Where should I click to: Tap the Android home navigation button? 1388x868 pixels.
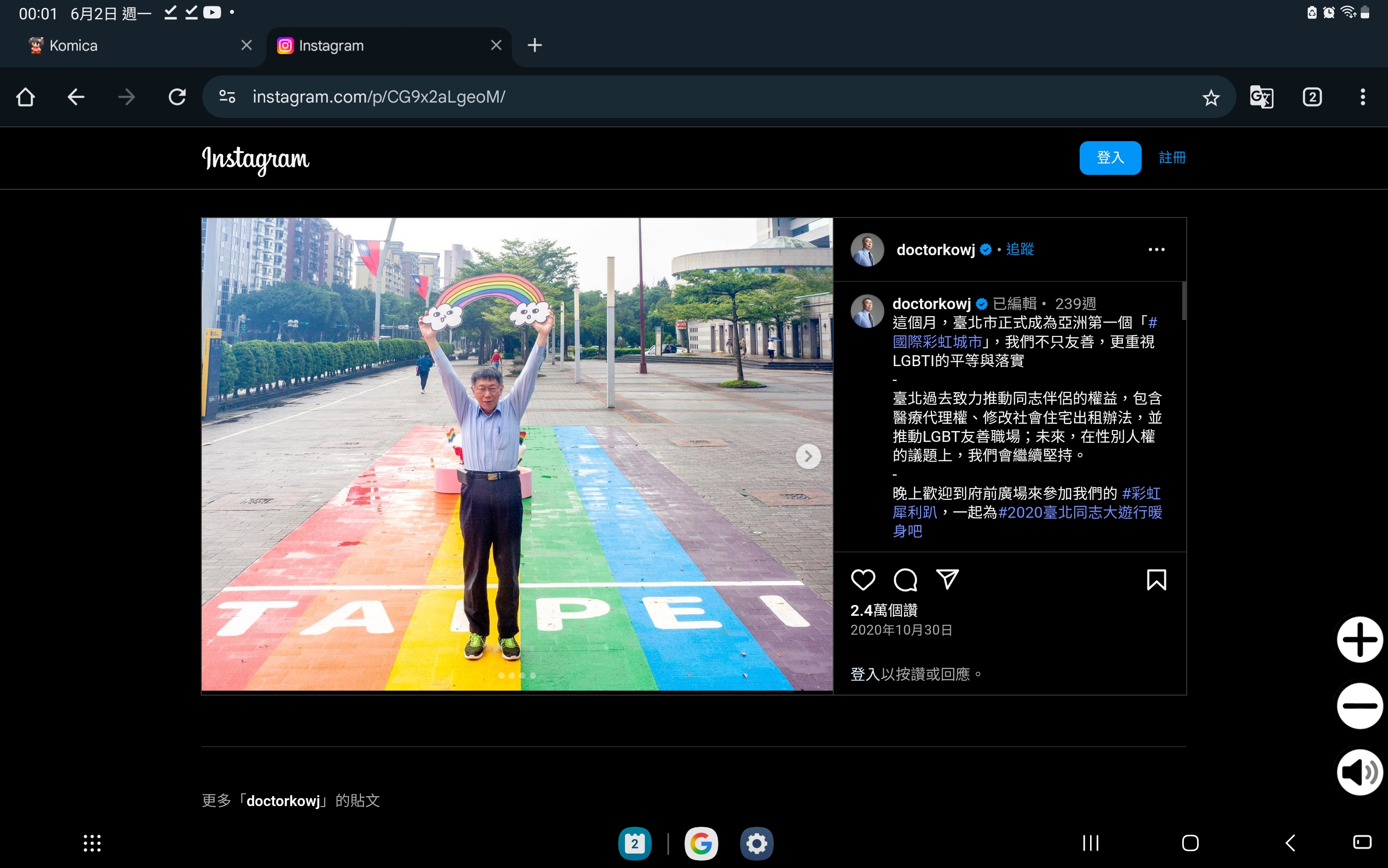coord(1190,843)
